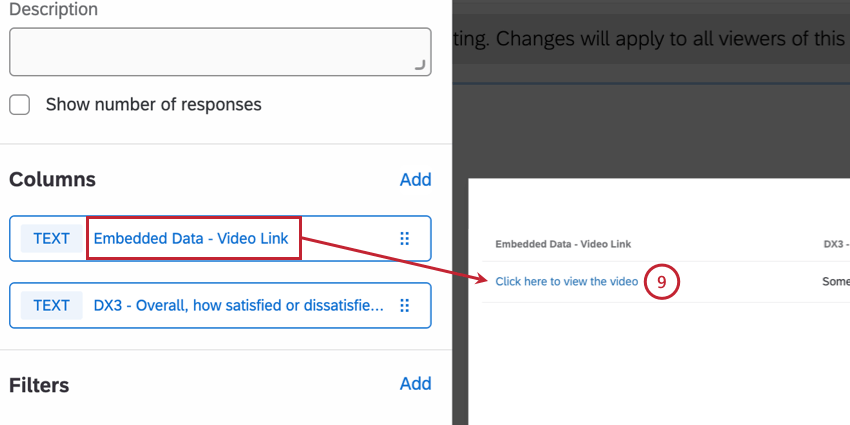Screen dimensions: 850x425
Task: Click the red circled number 9 marker
Action: click(x=661, y=282)
